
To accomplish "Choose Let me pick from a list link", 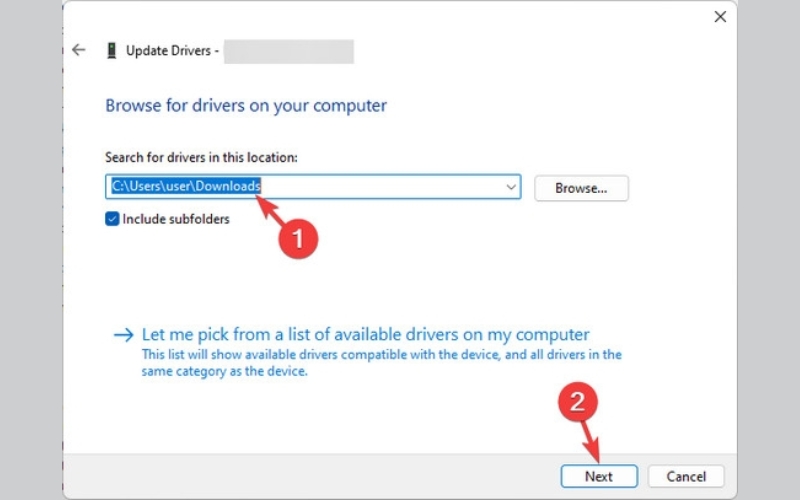I will click(365, 335).
